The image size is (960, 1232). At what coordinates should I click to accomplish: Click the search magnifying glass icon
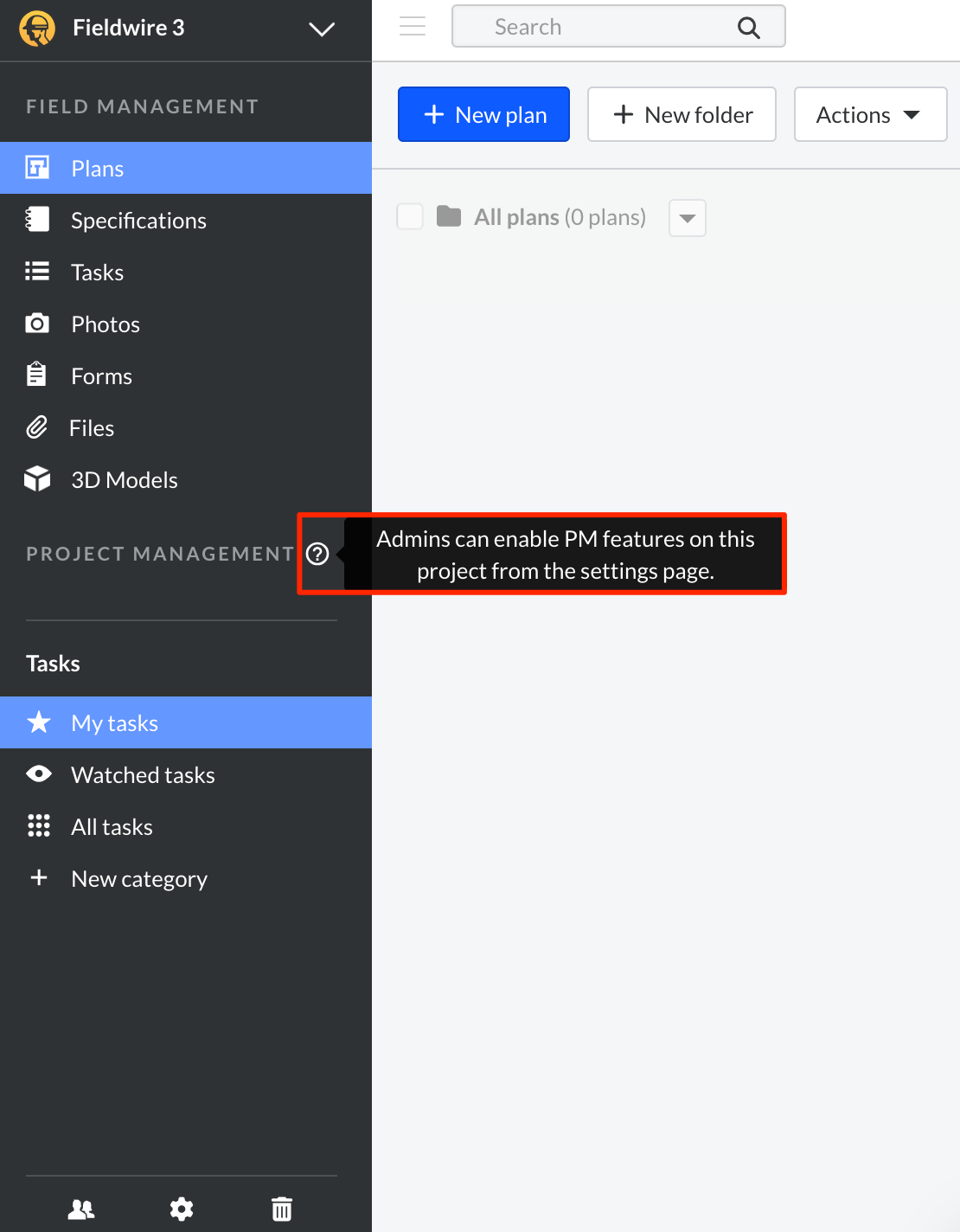pos(748,28)
